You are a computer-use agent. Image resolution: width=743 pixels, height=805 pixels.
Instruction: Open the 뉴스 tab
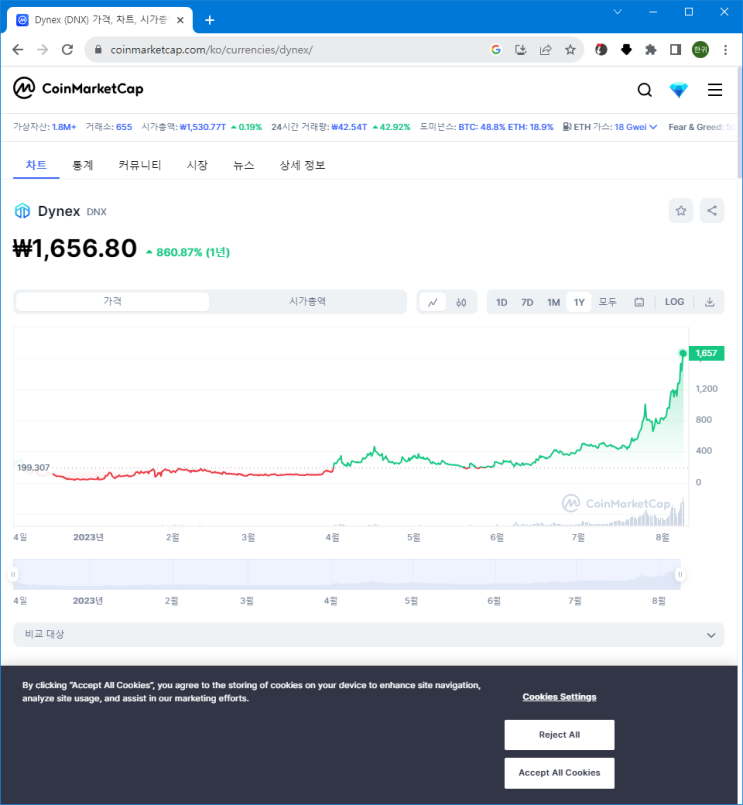[x=243, y=165]
